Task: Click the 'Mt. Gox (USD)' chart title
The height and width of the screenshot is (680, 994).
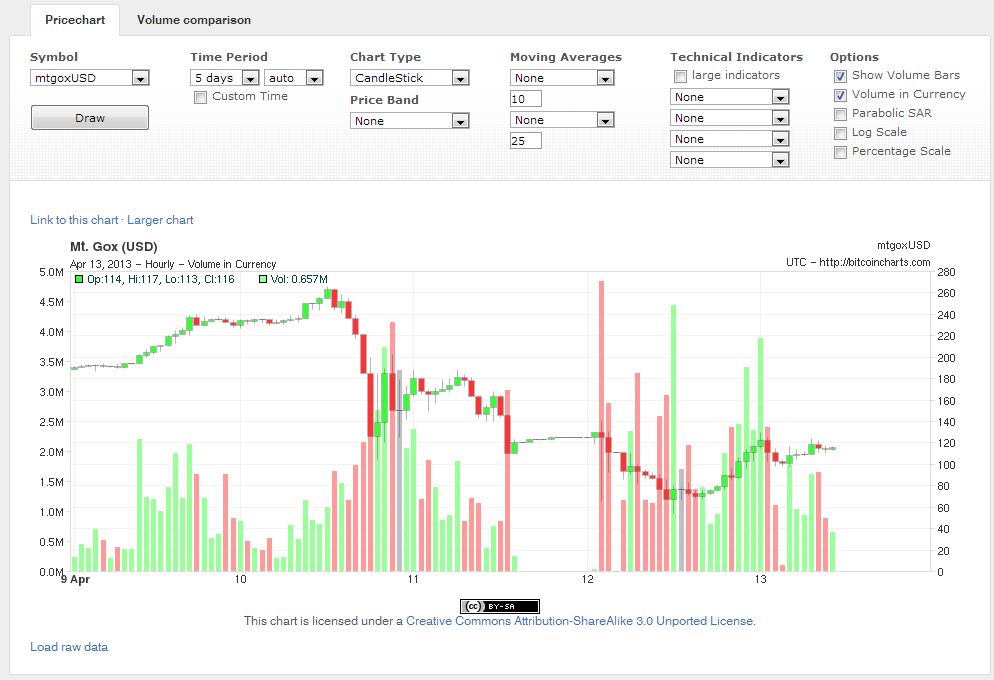Action: pos(114,247)
